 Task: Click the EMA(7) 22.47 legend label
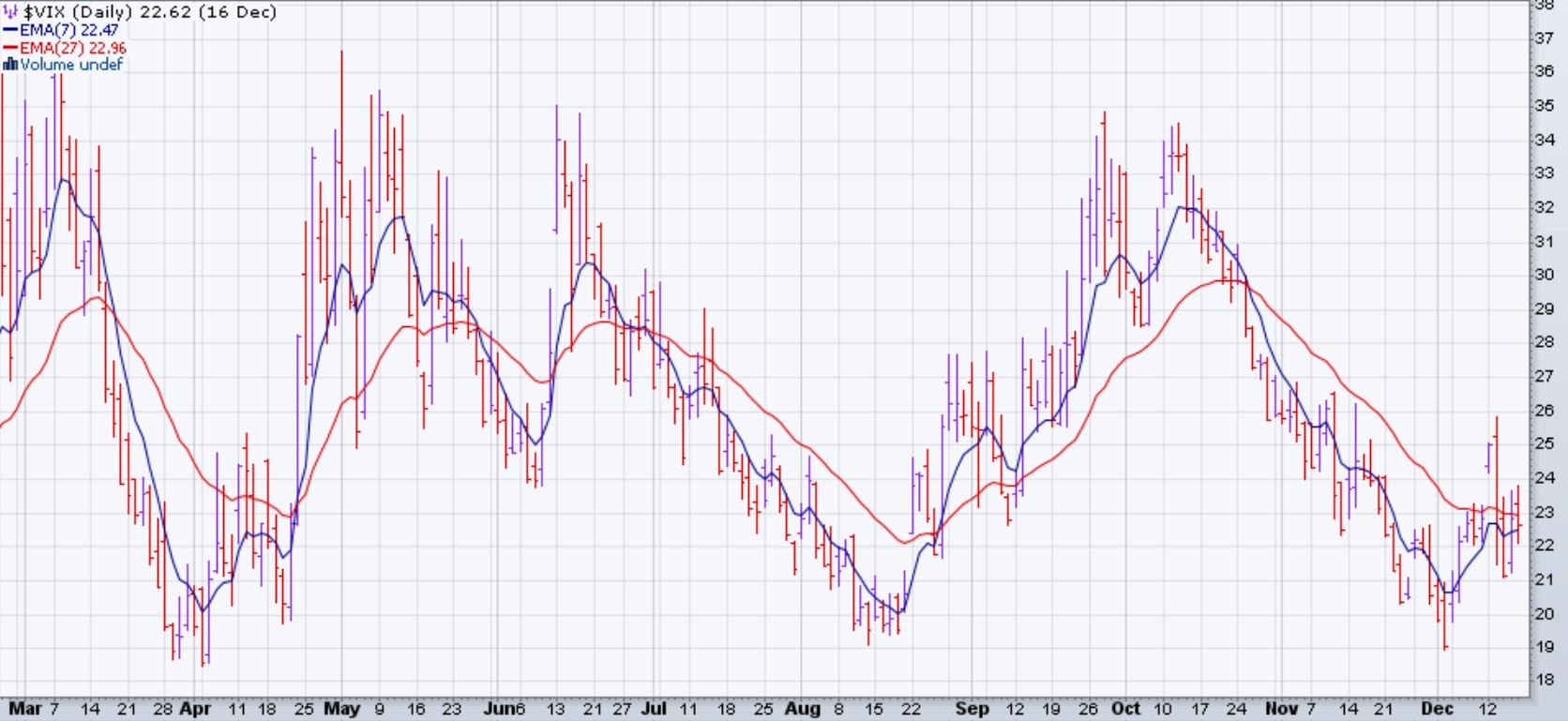click(69, 30)
